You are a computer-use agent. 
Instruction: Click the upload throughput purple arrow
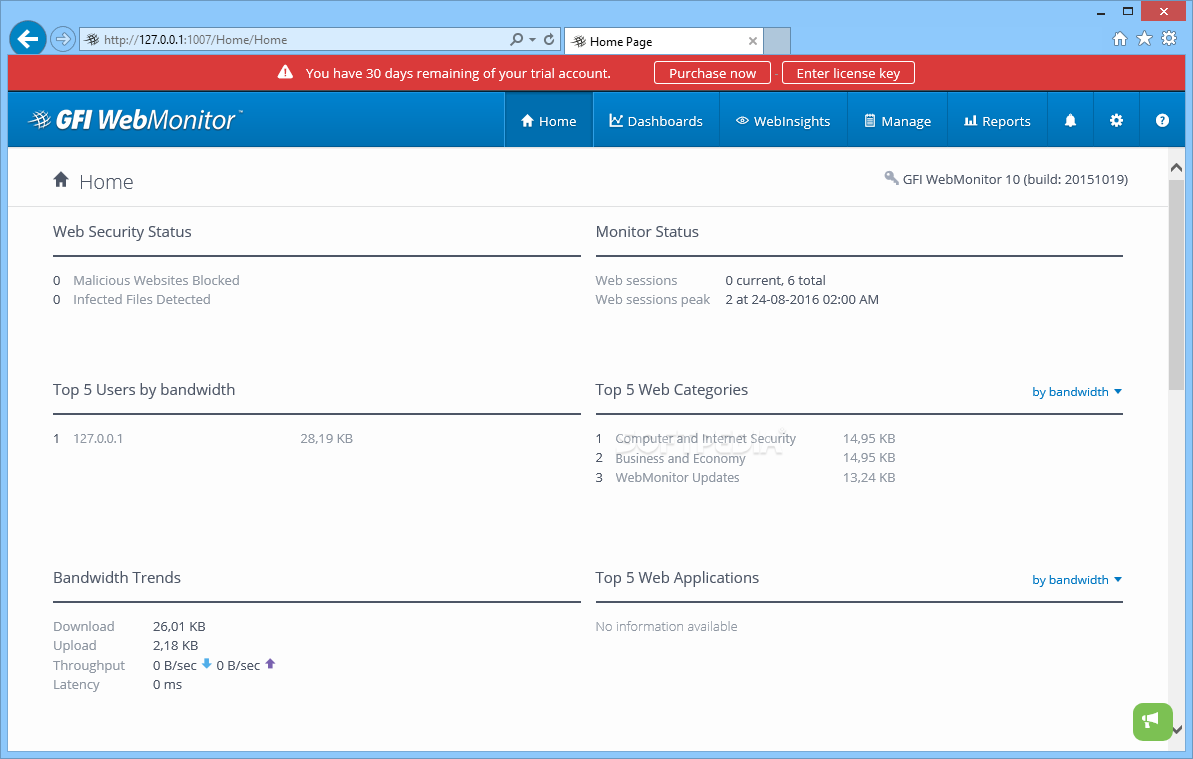270,664
